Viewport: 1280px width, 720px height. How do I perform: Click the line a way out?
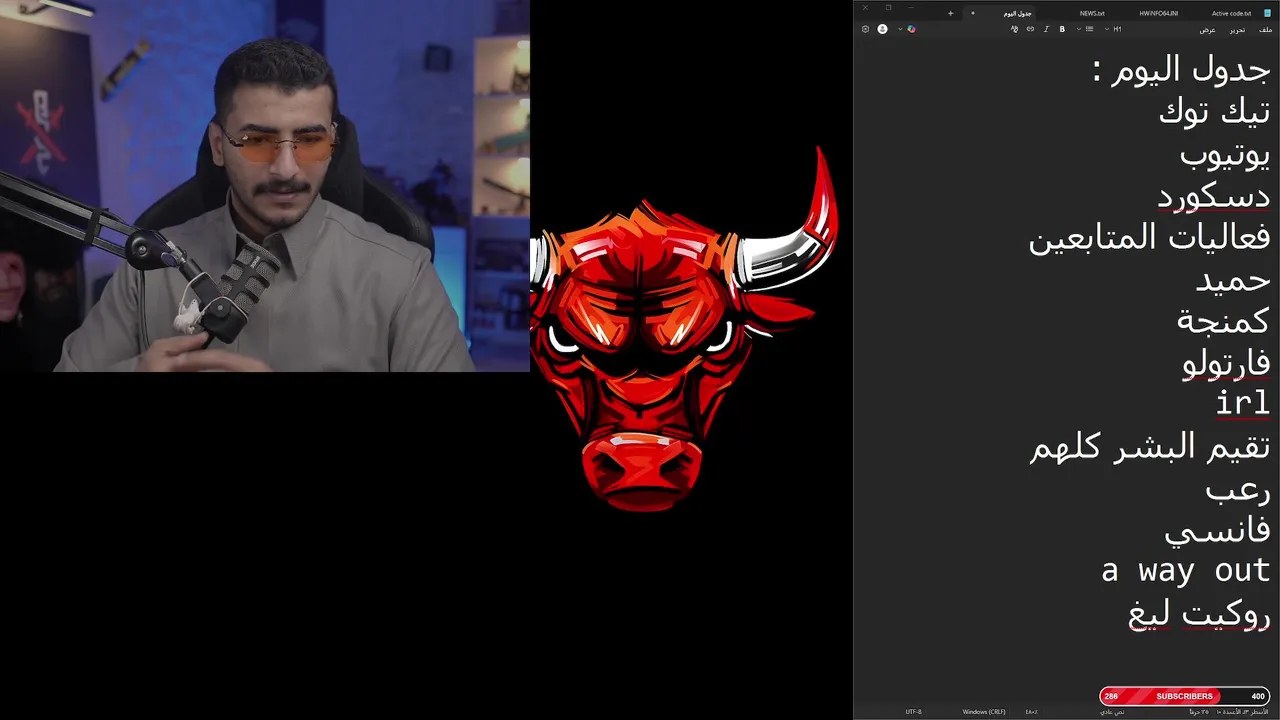pos(1186,571)
